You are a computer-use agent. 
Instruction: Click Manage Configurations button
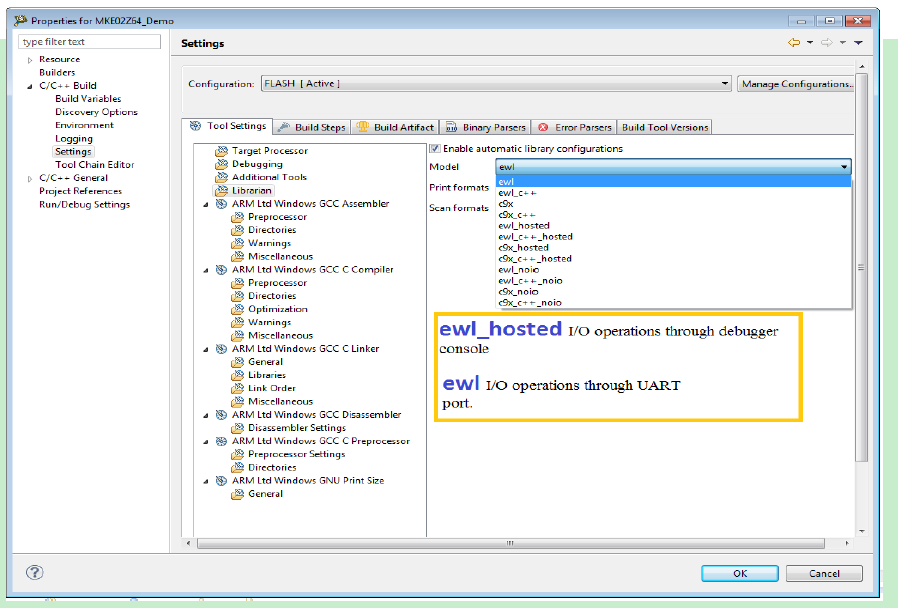point(796,84)
